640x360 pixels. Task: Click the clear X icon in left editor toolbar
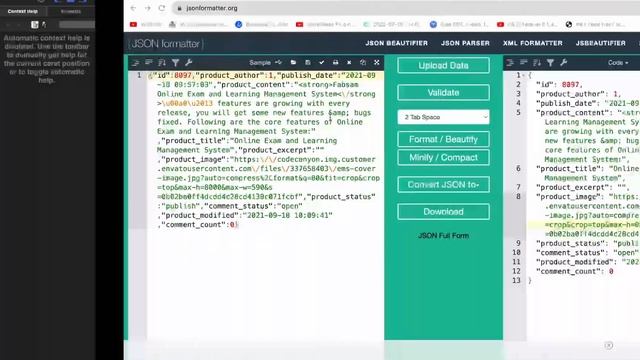click(349, 62)
